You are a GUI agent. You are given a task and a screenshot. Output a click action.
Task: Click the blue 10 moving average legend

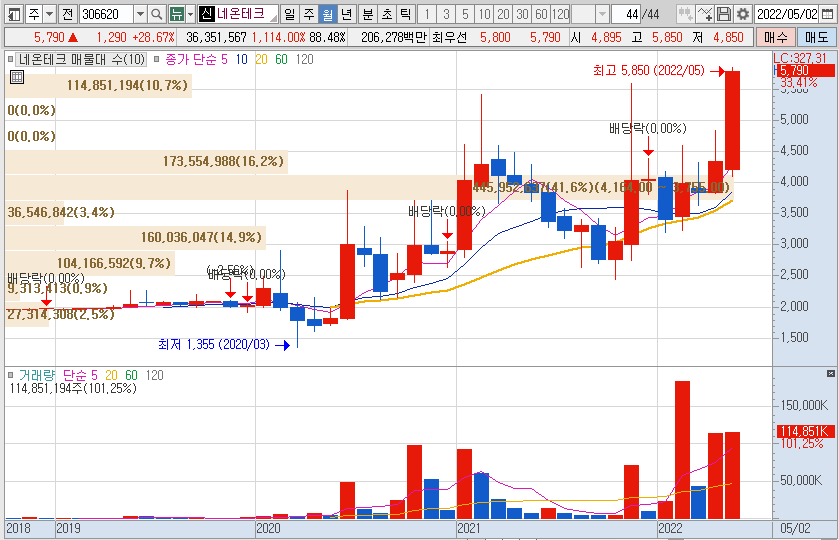coord(242,59)
